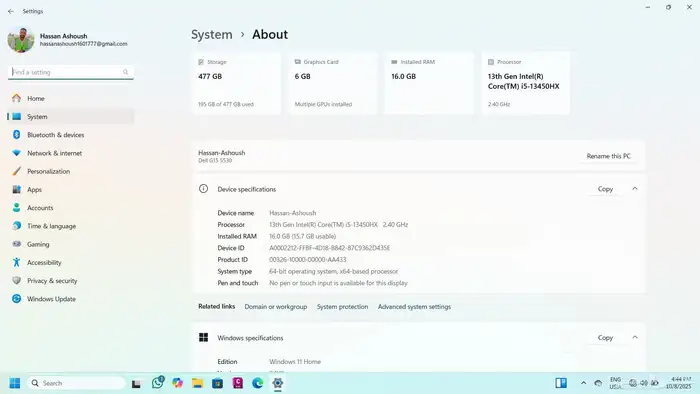Click the 16.0 GB (15.7 GB usable) value
700x394 pixels.
coord(302,236)
